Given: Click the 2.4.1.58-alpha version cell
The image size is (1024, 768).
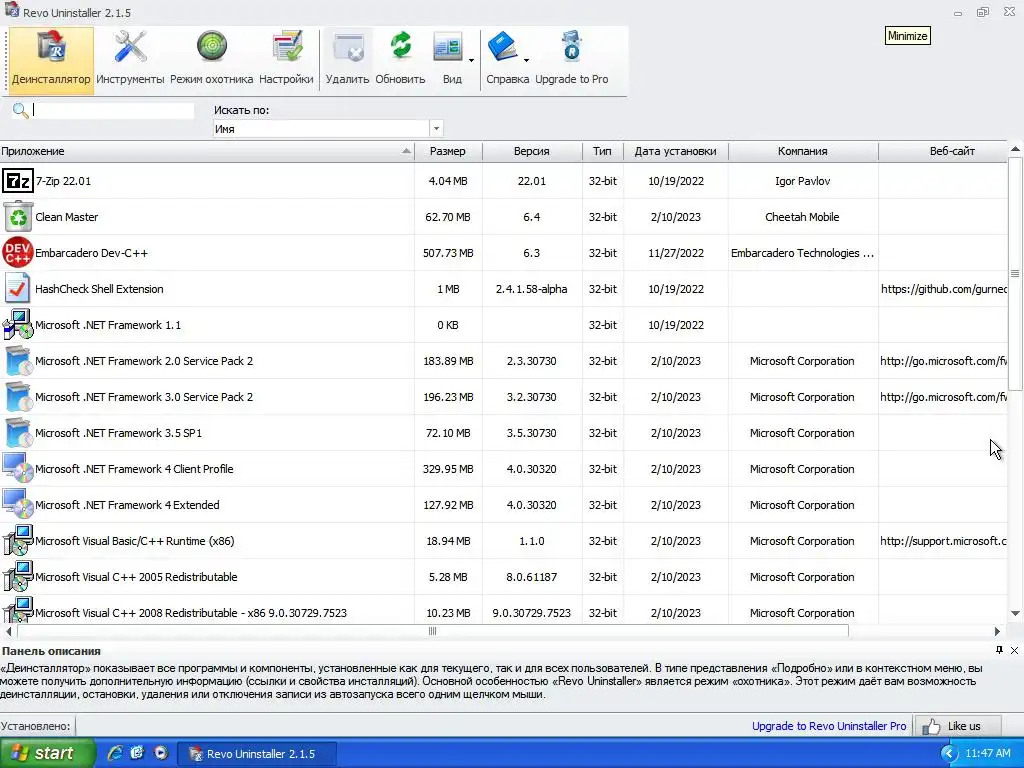Looking at the screenshot, I should point(532,289).
